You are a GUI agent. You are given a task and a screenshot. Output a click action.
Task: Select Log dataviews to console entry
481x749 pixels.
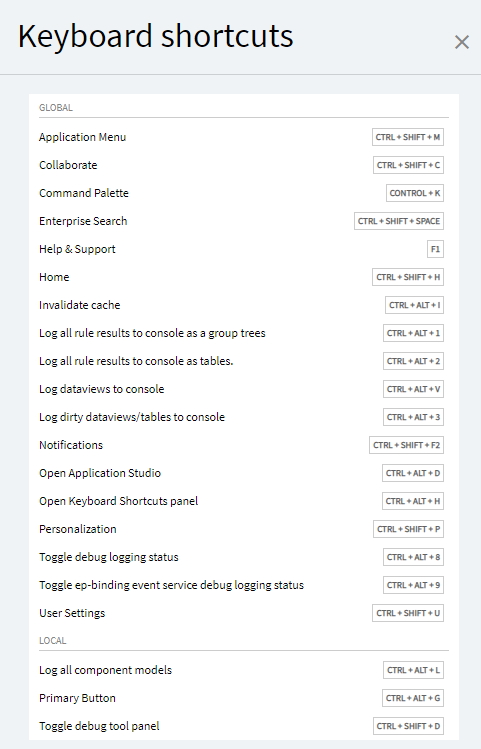244,389
